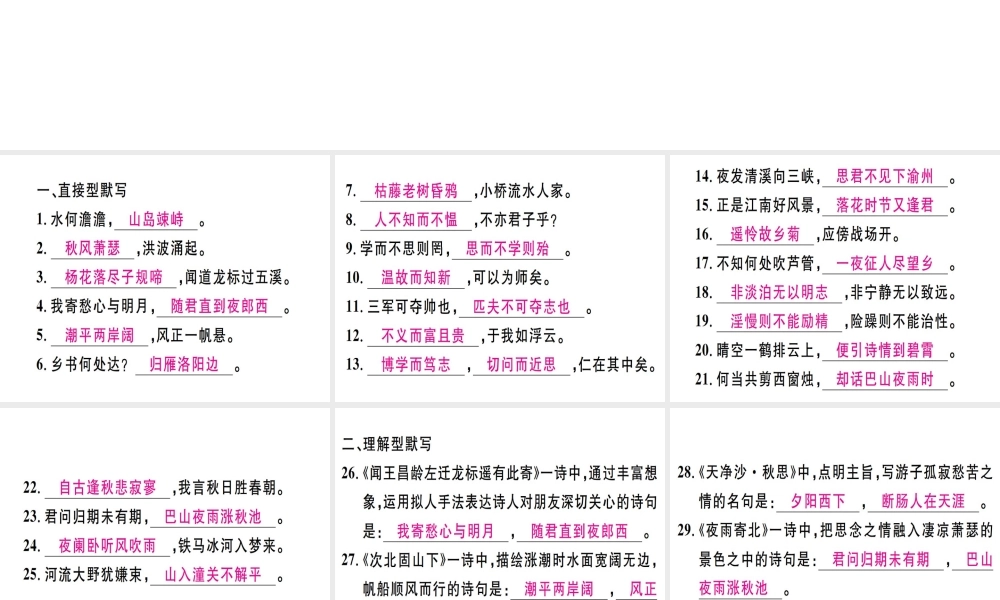Click the text 夜发清溪向三峡
The width and height of the screenshot is (1000, 600).
pyautogui.click(x=765, y=176)
